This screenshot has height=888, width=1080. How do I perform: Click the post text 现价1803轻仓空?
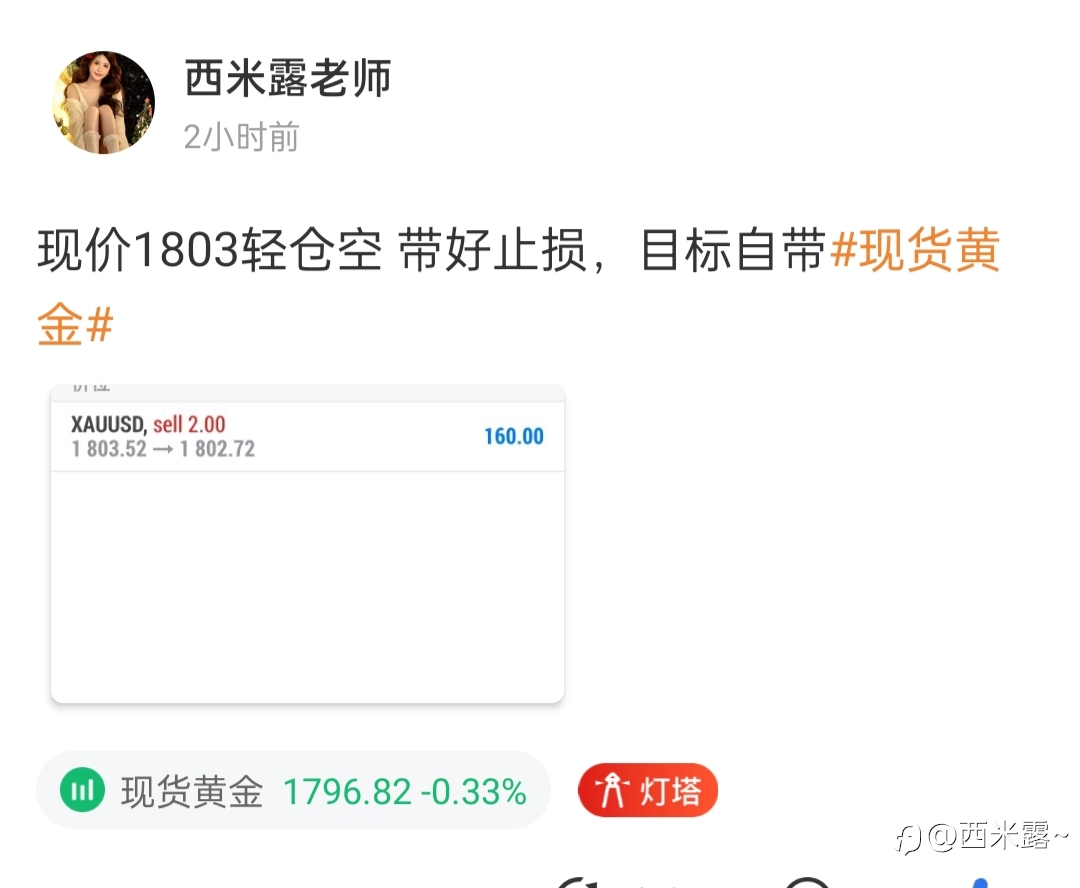pyautogui.click(x=209, y=249)
